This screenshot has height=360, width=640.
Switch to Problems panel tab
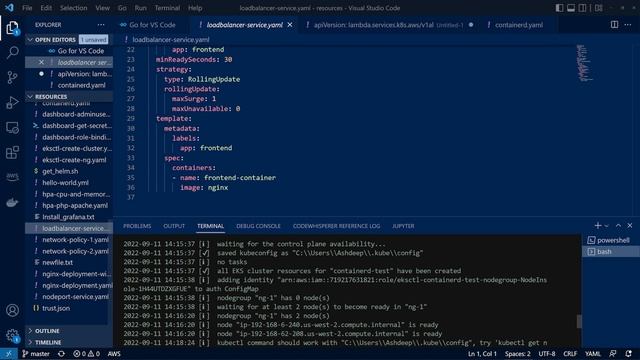[x=137, y=226]
